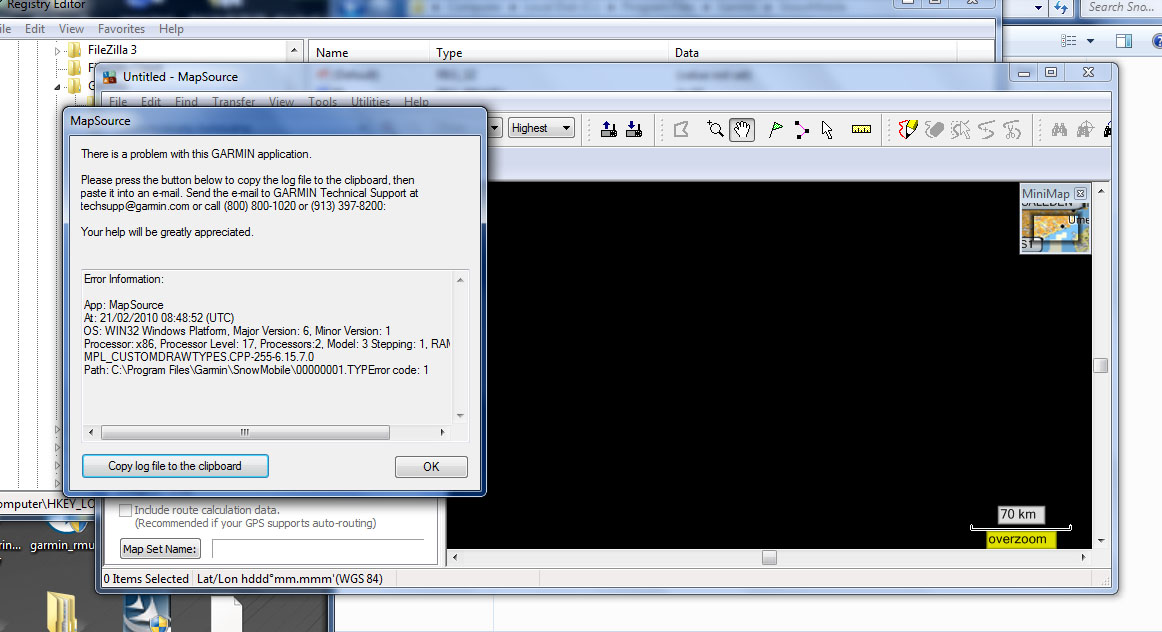Select the Track Select arrow tool
This screenshot has height=632, width=1162.
click(x=960, y=130)
